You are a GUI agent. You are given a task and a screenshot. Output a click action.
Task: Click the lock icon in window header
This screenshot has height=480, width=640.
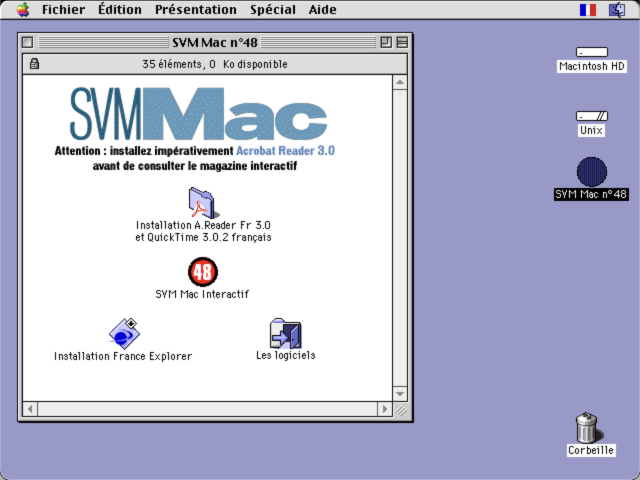(x=34, y=64)
